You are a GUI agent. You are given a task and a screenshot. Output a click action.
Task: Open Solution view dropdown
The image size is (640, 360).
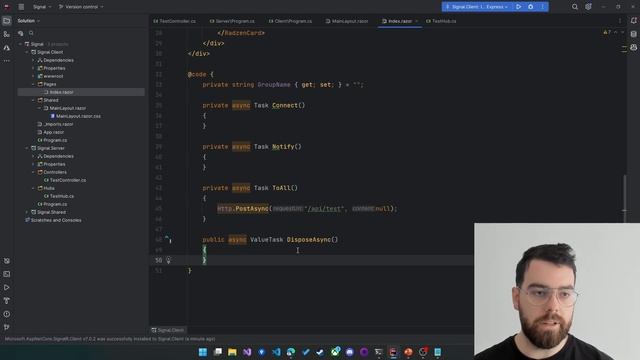29,21
